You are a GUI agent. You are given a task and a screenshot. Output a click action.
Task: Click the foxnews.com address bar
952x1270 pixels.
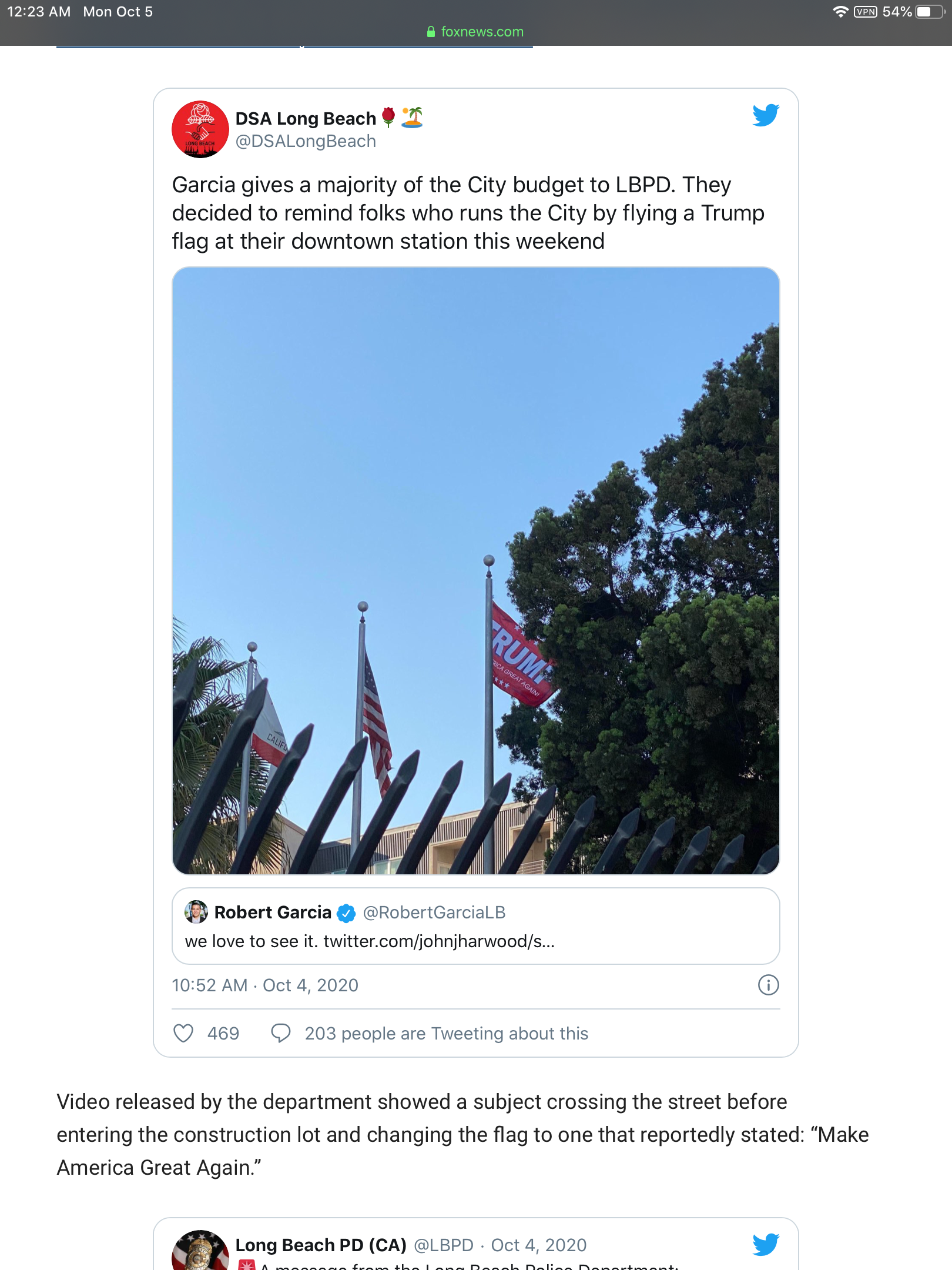click(475, 32)
